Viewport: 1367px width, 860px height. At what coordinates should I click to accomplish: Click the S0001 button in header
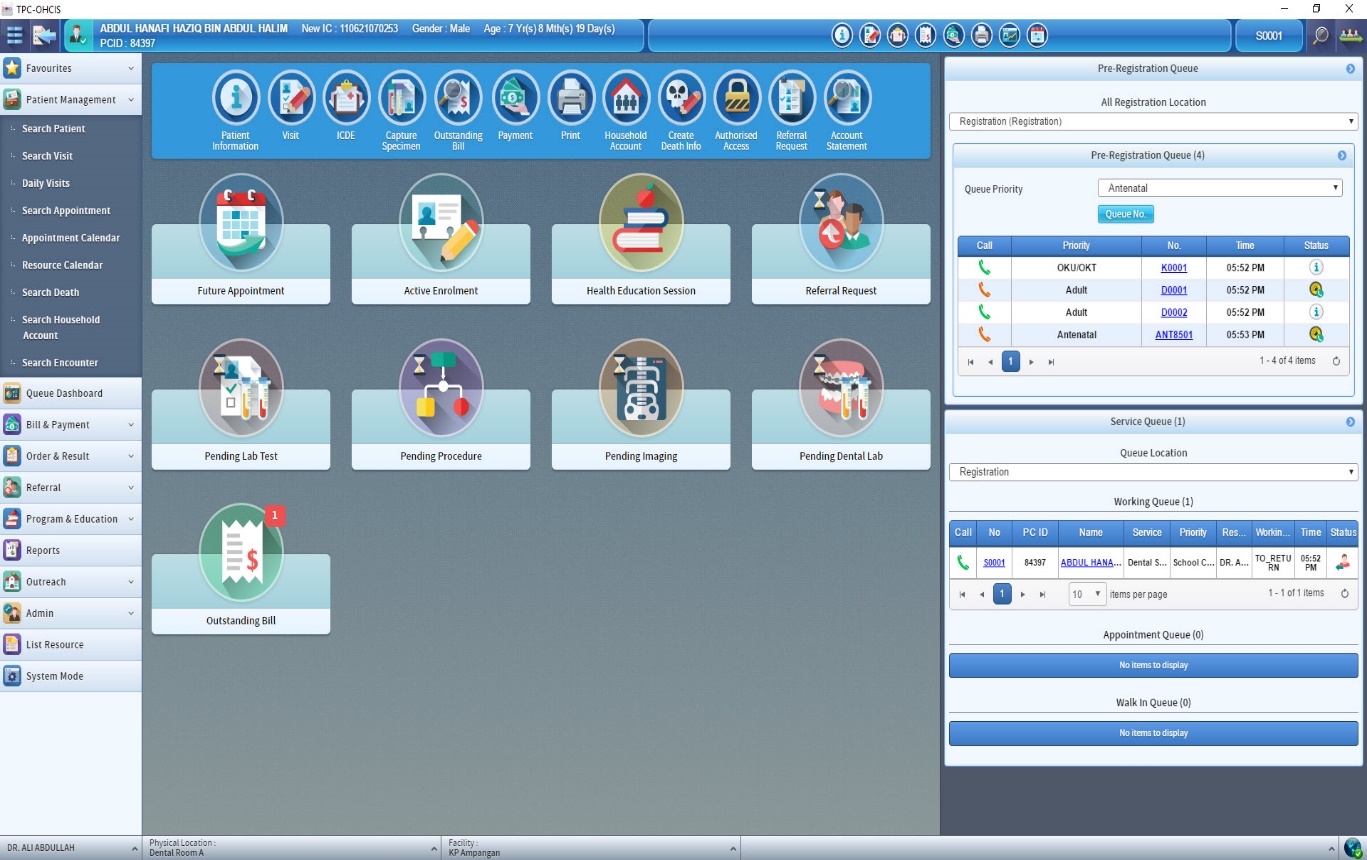(1268, 36)
